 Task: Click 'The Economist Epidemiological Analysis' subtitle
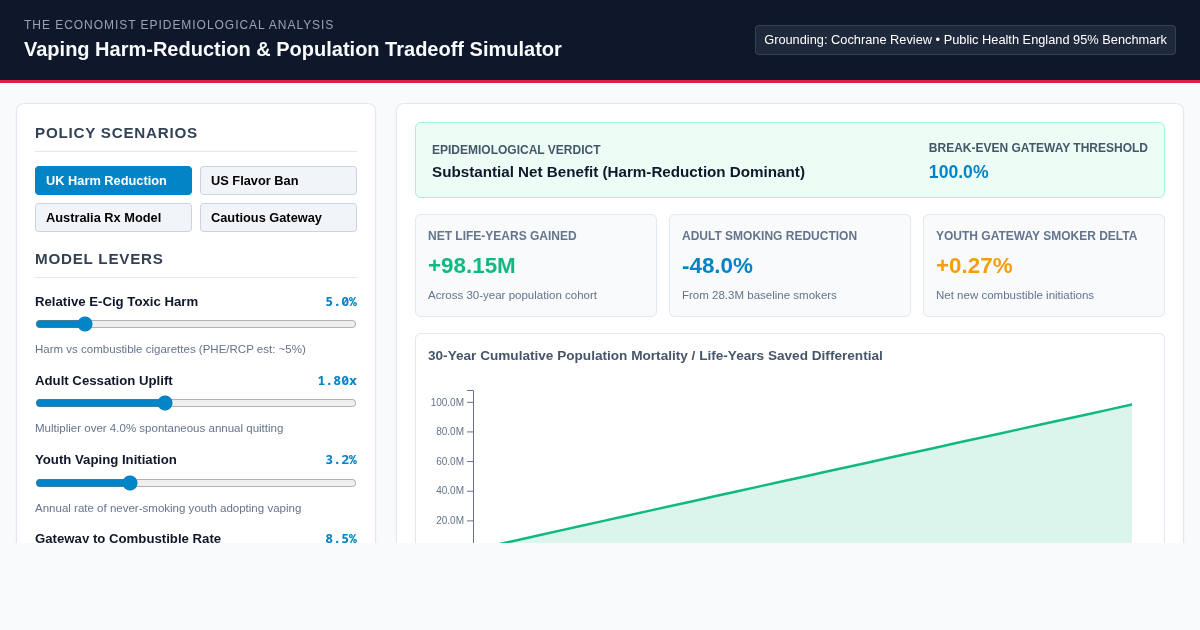179,25
